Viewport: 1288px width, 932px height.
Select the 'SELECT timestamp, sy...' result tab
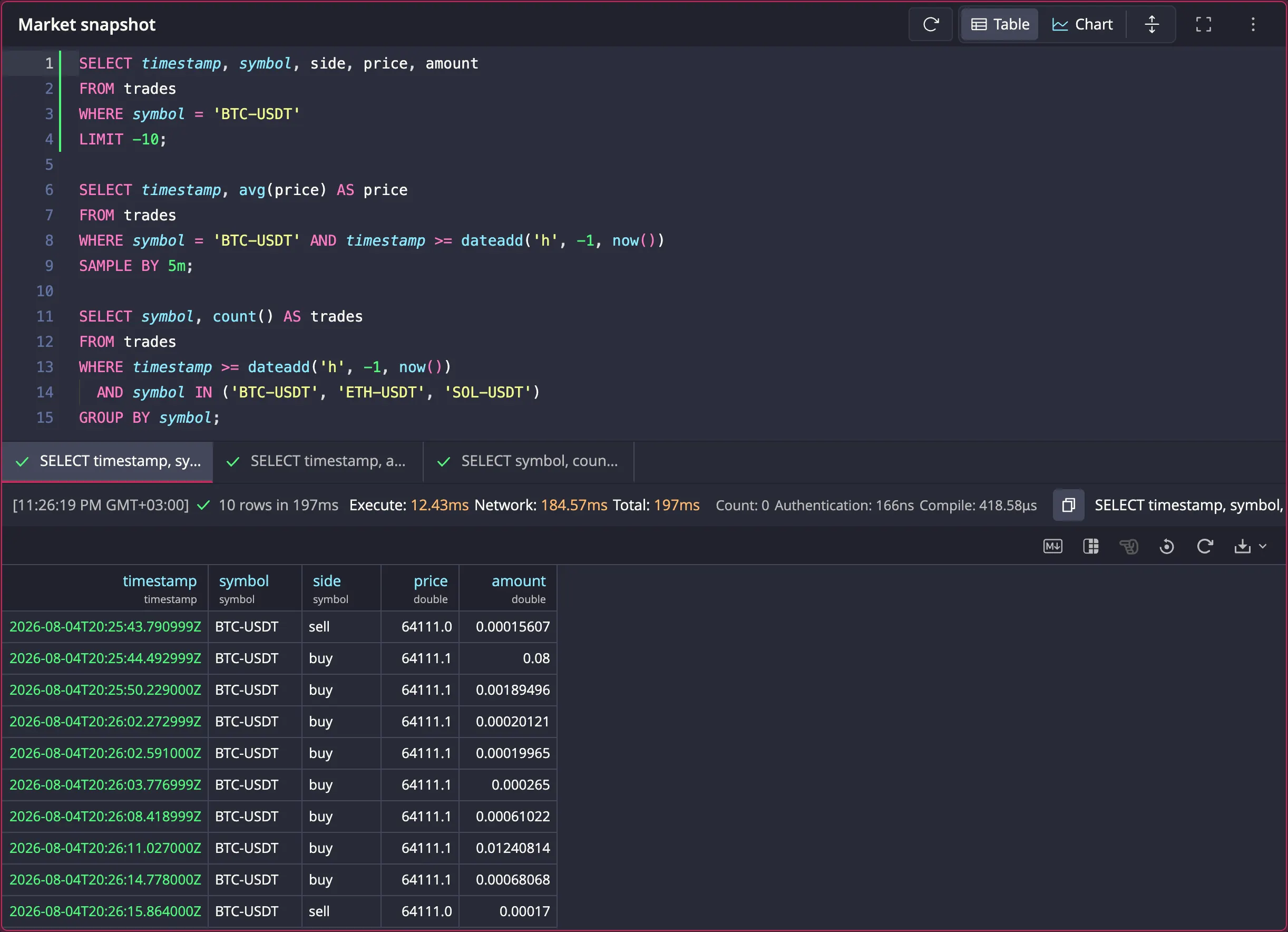108,461
